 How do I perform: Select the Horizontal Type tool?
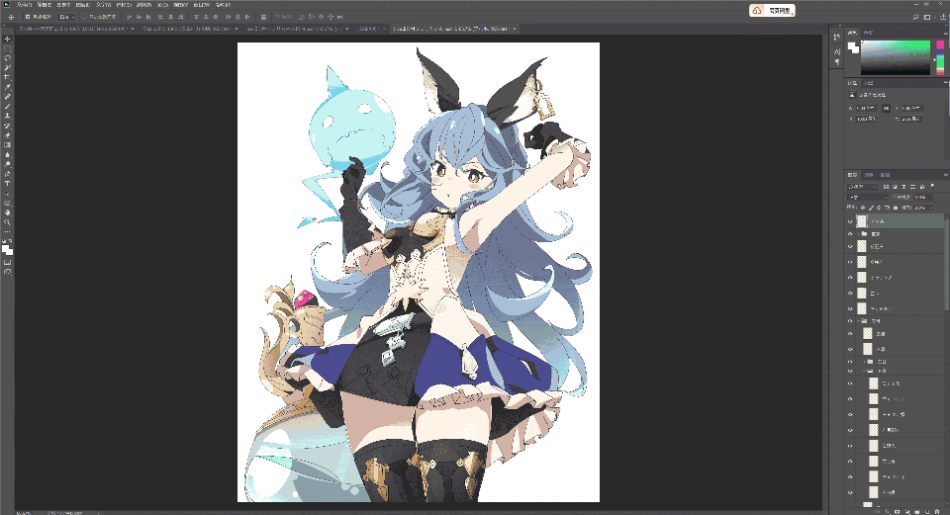(x=7, y=184)
